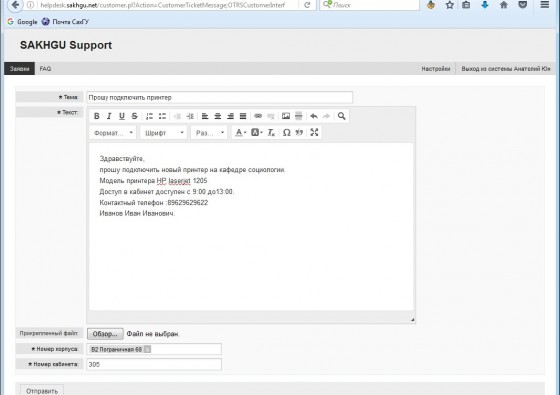Toggle italic formatting in editor
Screen dimensions: 560x395
pos(109,116)
